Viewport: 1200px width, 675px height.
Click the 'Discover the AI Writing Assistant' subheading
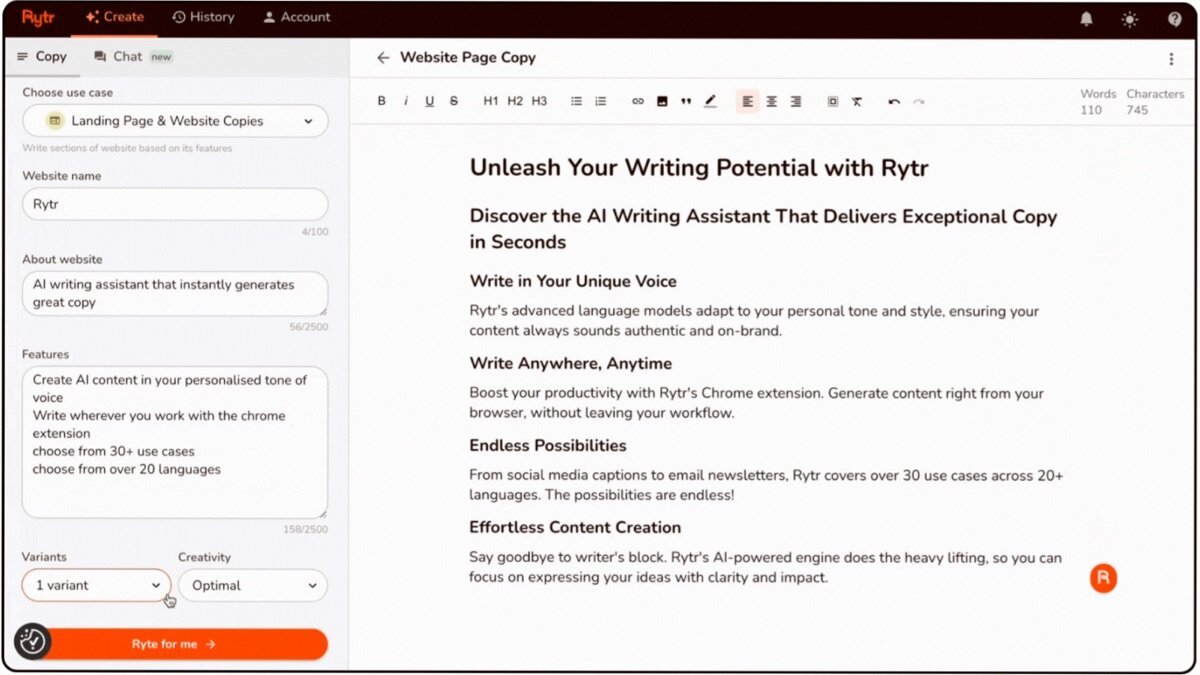[x=763, y=229]
